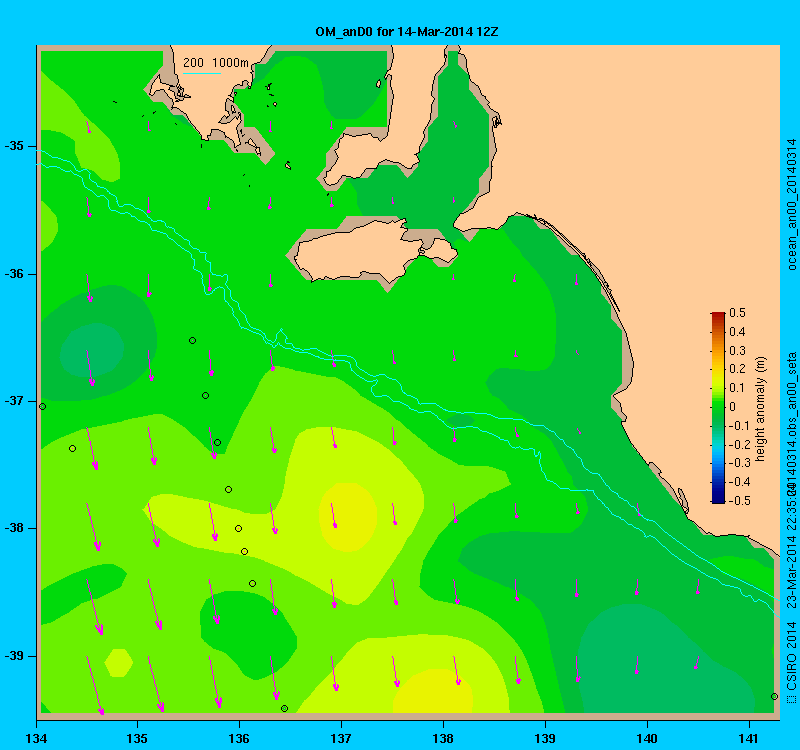The image size is (800, 750).
Task: Click the colorbar tick label -0.5
Action: tap(739, 501)
